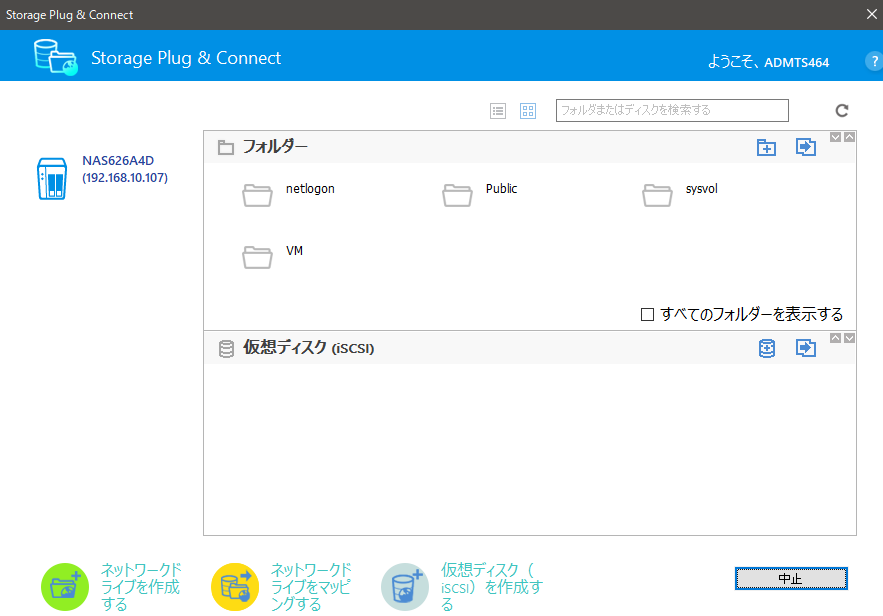The height and width of the screenshot is (616, 883).
Task: Click ようこそ、ADMTS464 welcome text
Action: [x=768, y=62]
